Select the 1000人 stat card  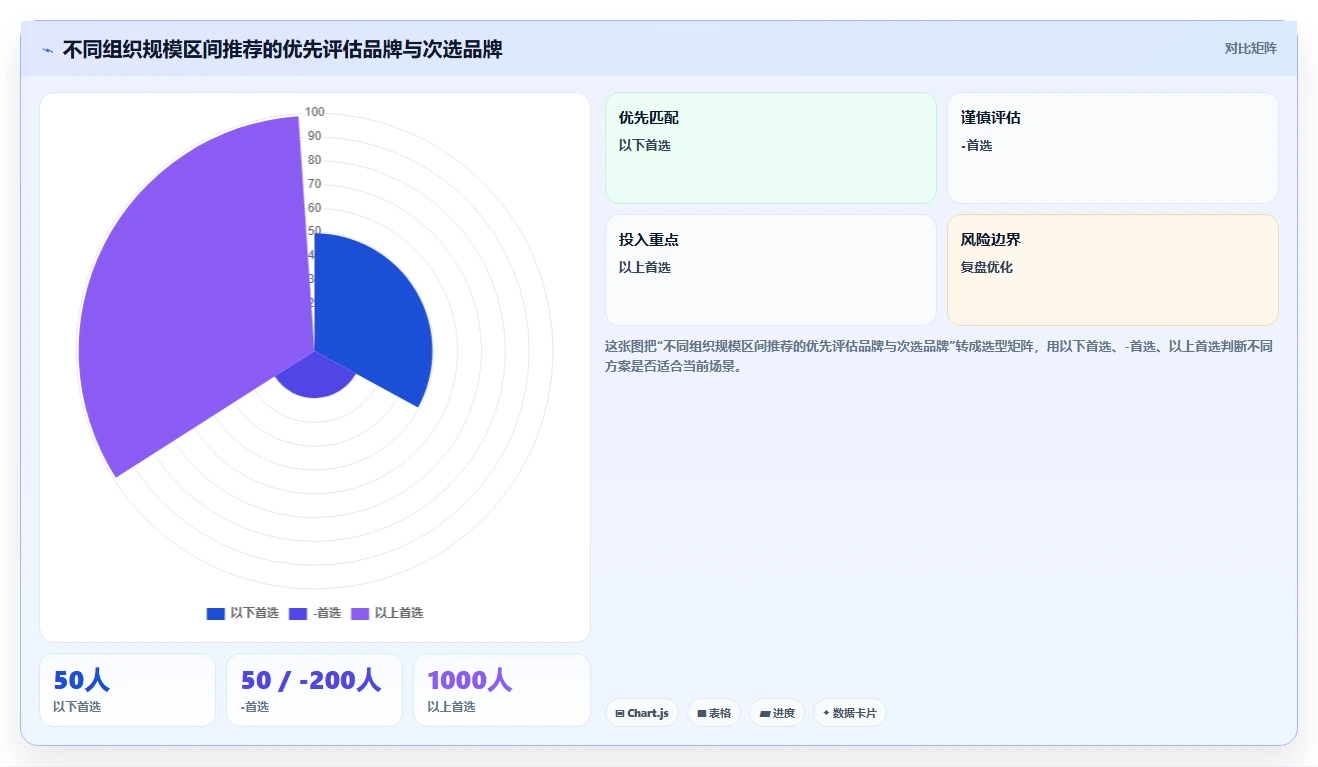[502, 690]
